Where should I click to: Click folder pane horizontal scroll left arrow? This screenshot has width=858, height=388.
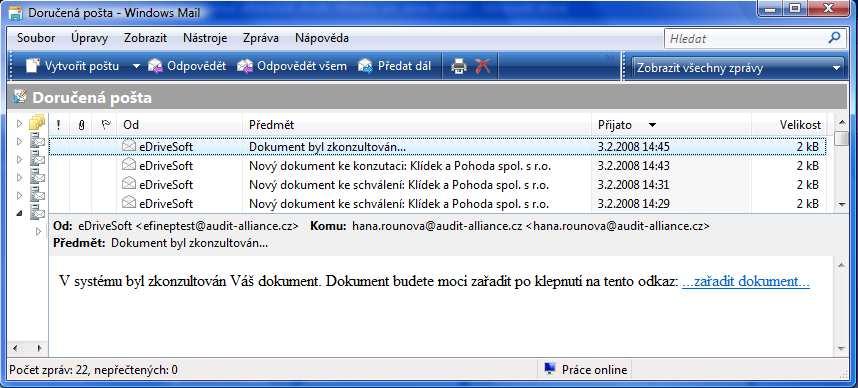15,348
